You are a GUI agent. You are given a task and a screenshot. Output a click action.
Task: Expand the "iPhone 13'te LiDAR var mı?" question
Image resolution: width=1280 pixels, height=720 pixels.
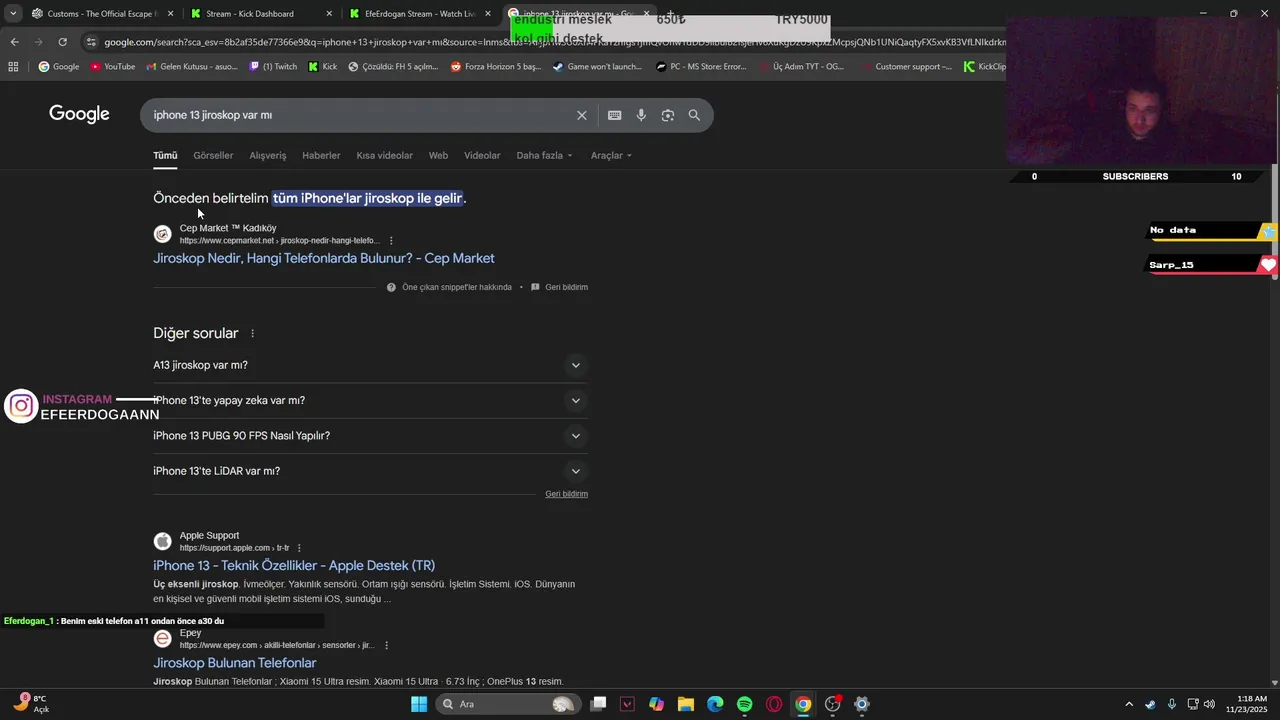[370, 471]
